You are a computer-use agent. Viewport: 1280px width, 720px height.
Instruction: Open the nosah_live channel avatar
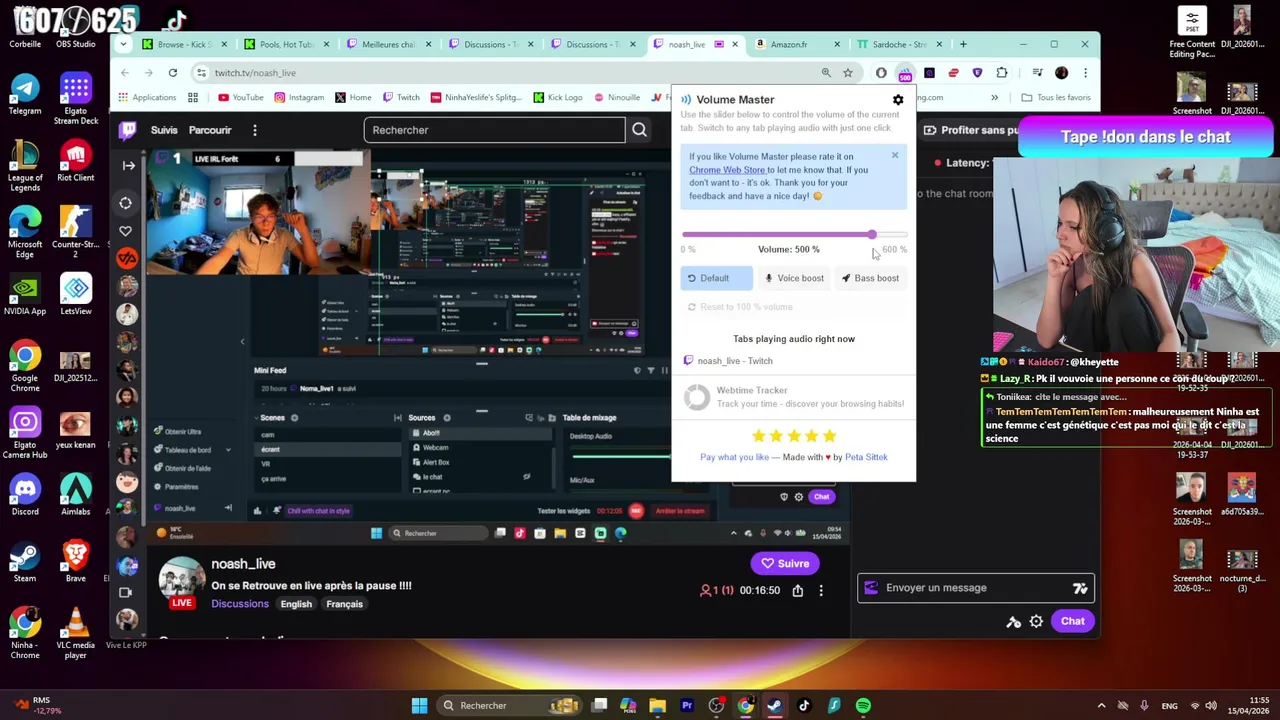181,578
